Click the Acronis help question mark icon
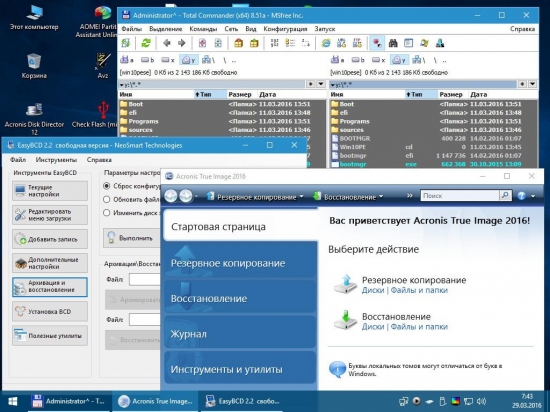This screenshot has height=412, width=550. (x=521, y=196)
